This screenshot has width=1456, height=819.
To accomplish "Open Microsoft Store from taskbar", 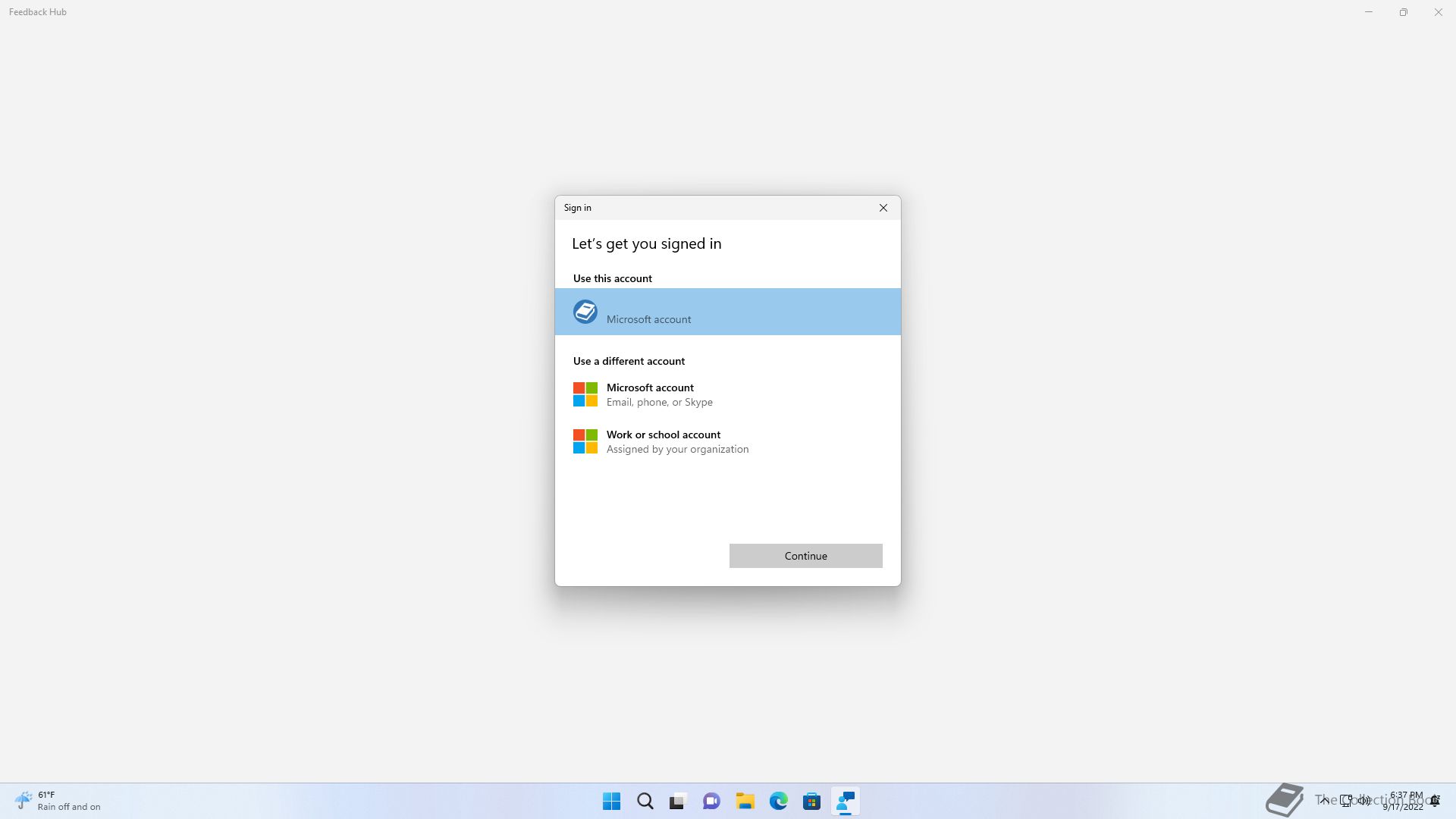I will coord(811,802).
